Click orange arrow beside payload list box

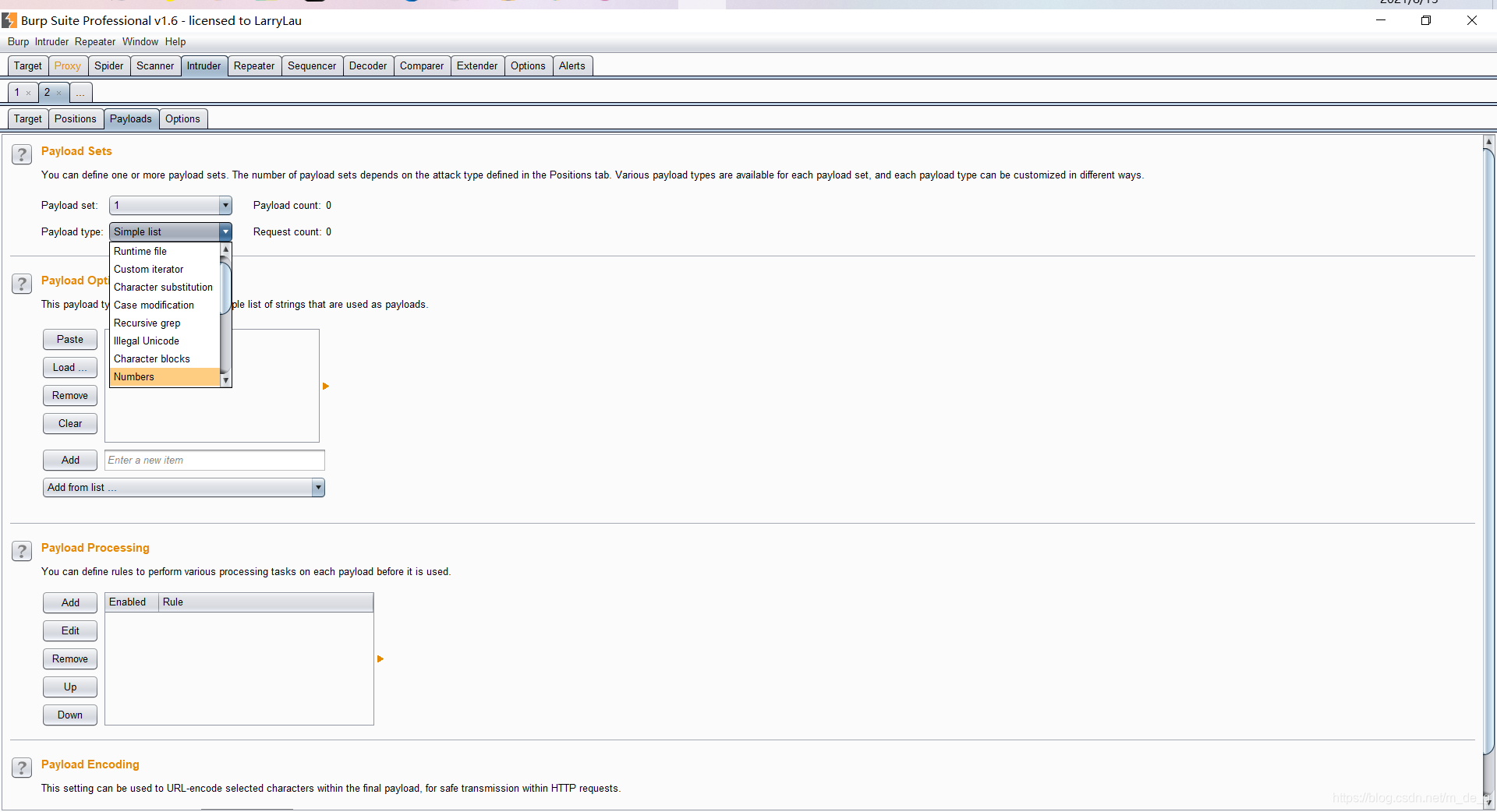coord(326,387)
